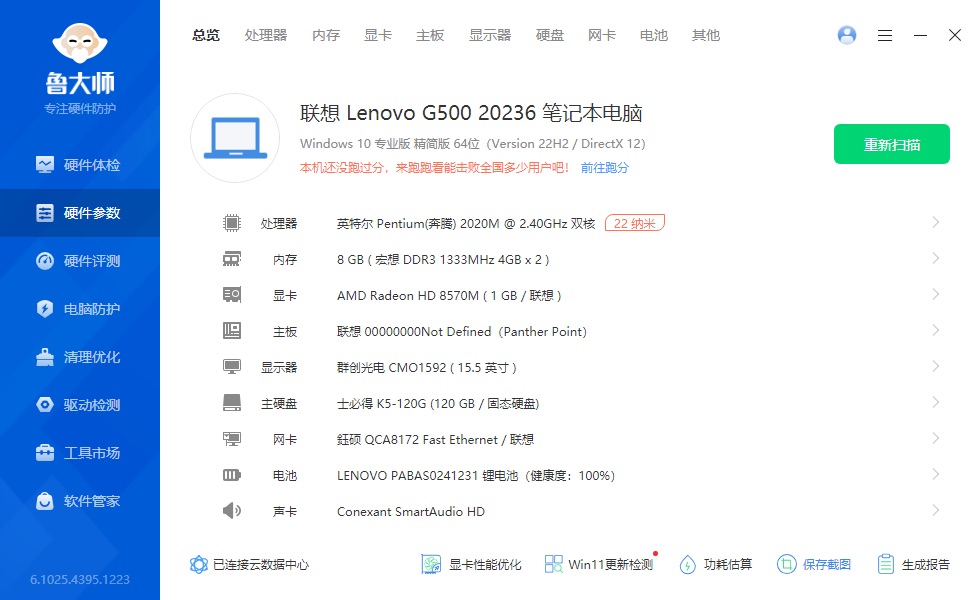Viewport: 980px width, 600px height.
Task: Expand the 显卡 graphics card row
Action: click(x=935, y=295)
